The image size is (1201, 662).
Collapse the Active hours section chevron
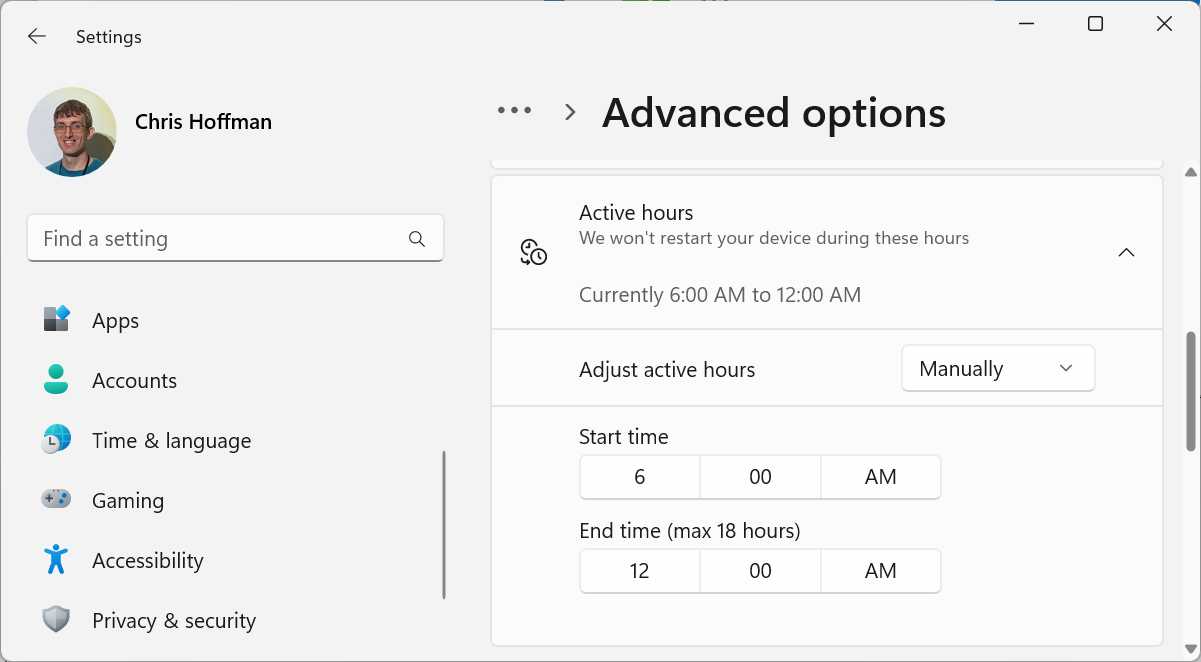coord(1126,253)
